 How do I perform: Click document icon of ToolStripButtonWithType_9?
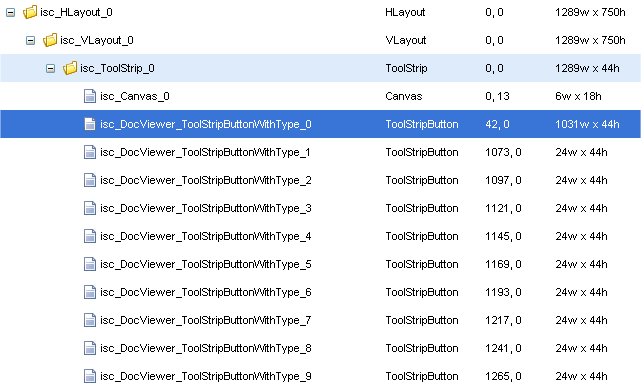[x=90, y=376]
